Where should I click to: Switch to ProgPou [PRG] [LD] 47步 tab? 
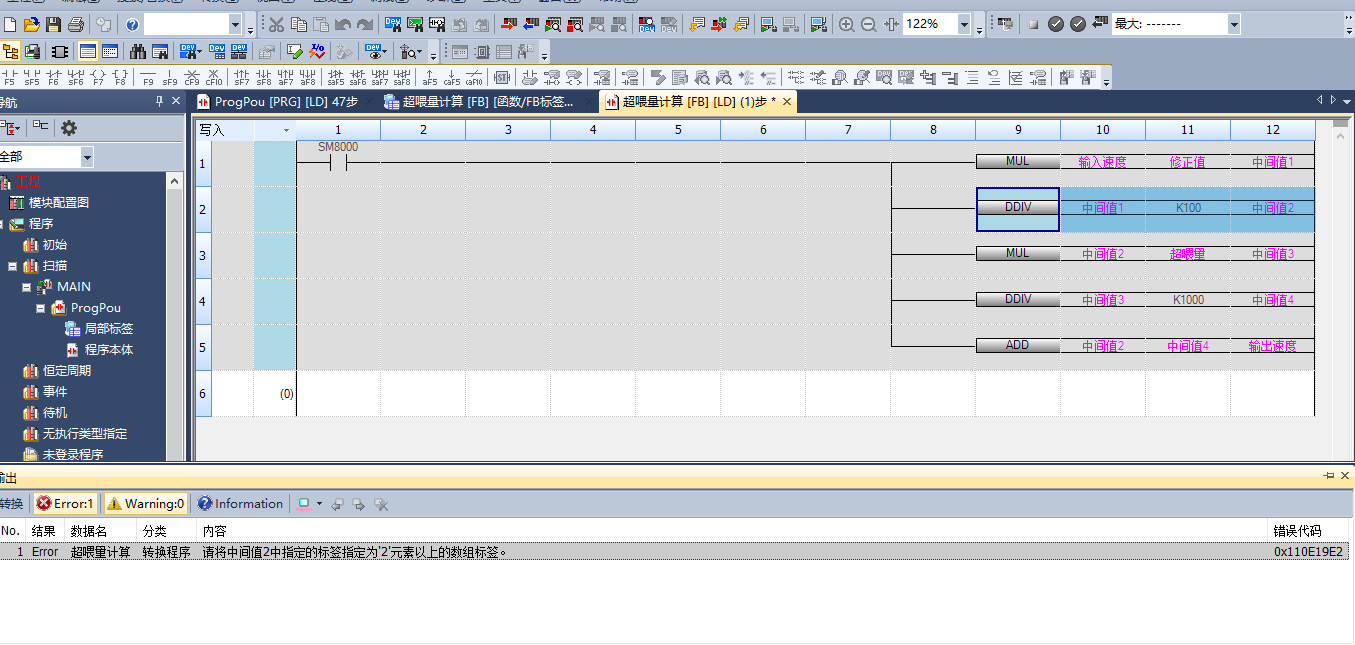tap(277, 102)
